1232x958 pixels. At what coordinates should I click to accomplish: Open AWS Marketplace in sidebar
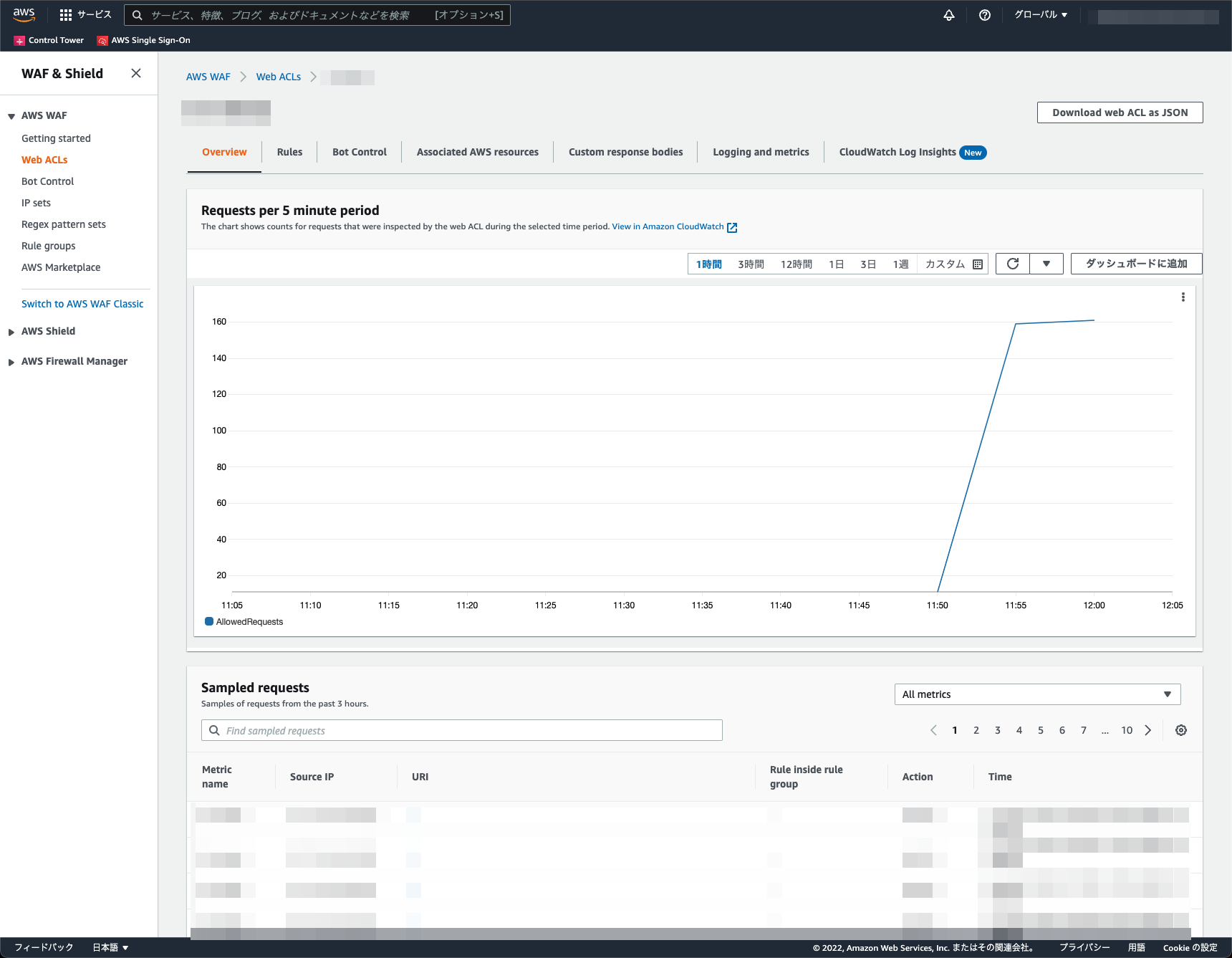coord(61,267)
